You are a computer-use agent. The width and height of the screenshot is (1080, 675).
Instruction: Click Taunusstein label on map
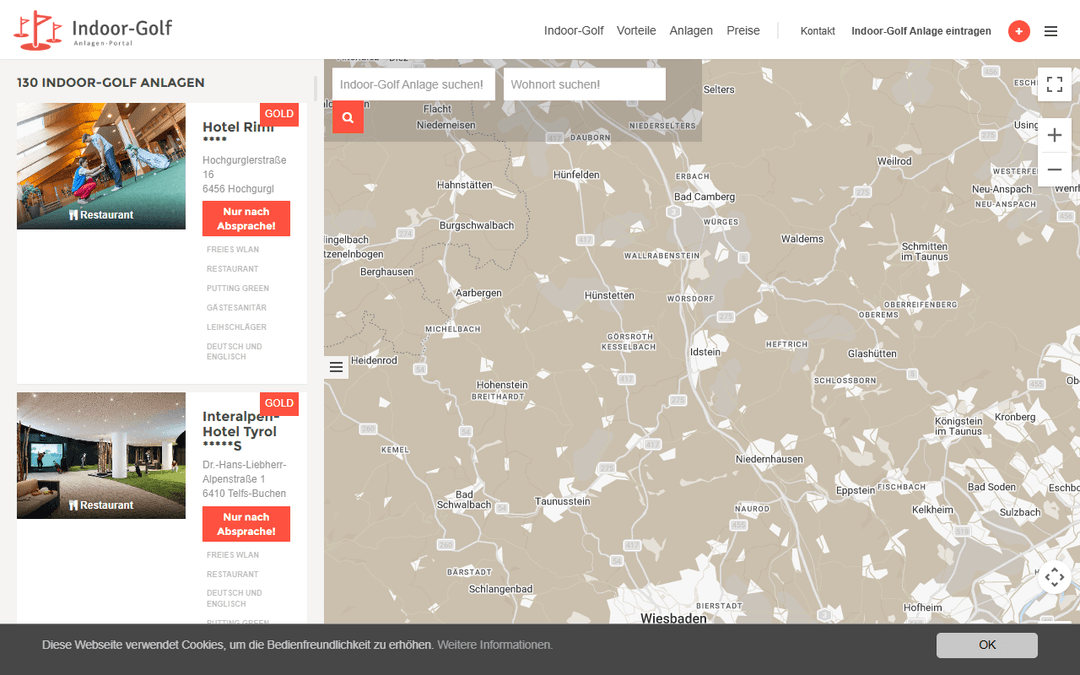pos(562,501)
